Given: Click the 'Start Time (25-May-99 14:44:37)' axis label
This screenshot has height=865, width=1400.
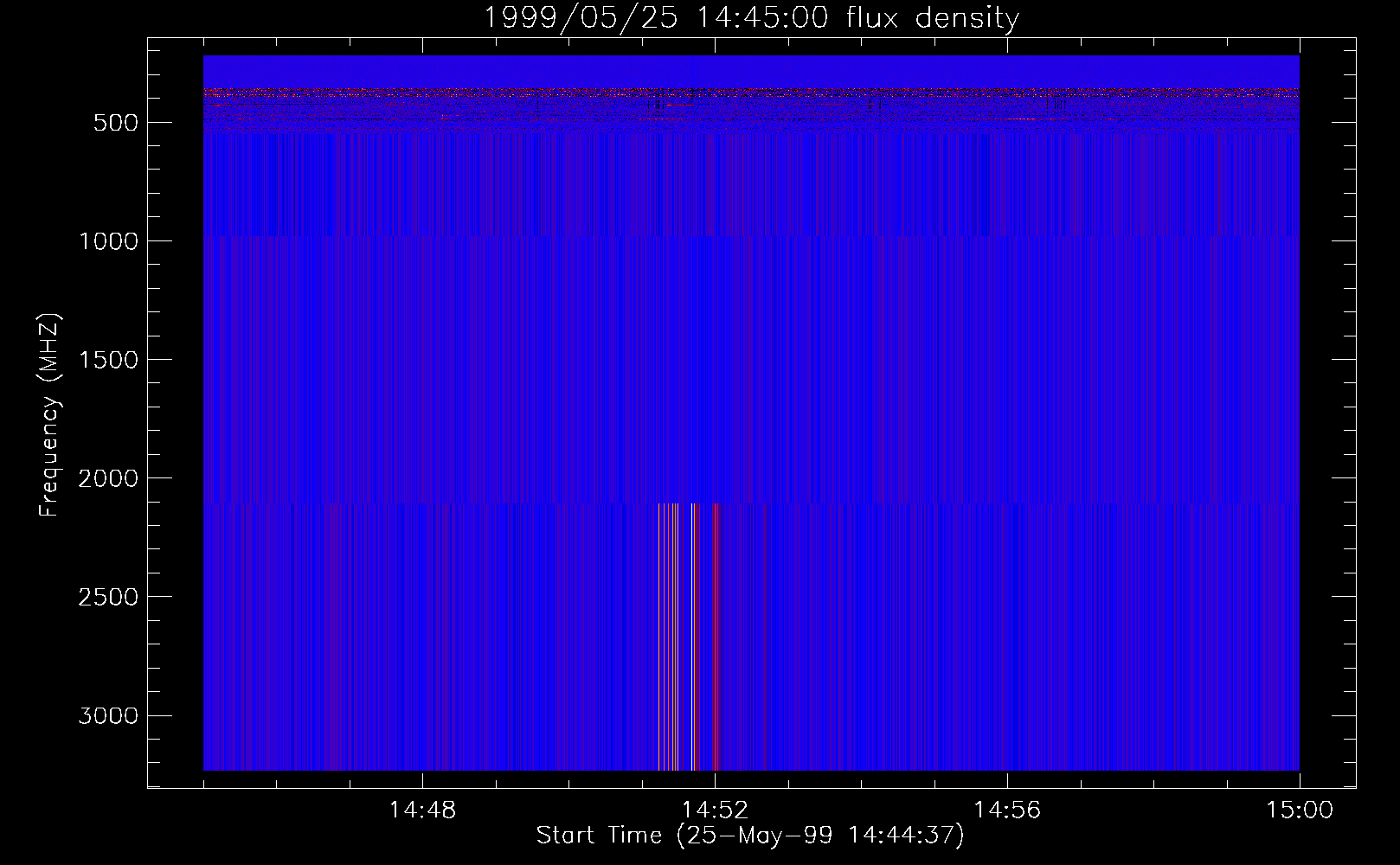Looking at the screenshot, I should tap(749, 836).
